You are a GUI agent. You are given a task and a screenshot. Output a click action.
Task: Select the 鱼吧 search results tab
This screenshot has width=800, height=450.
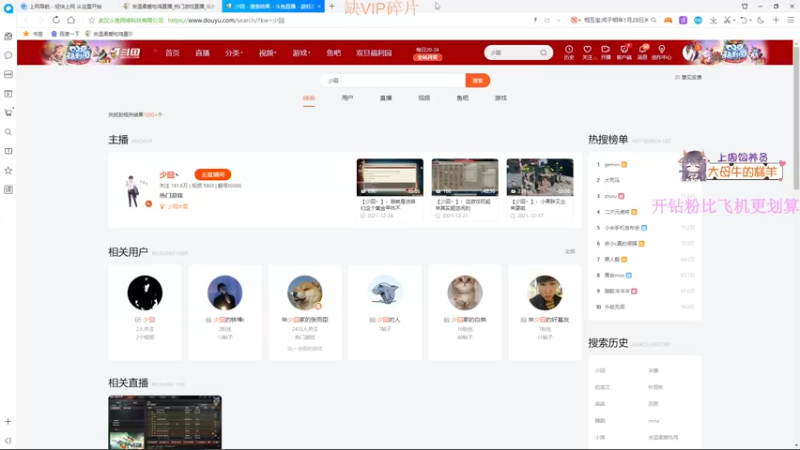(462, 98)
